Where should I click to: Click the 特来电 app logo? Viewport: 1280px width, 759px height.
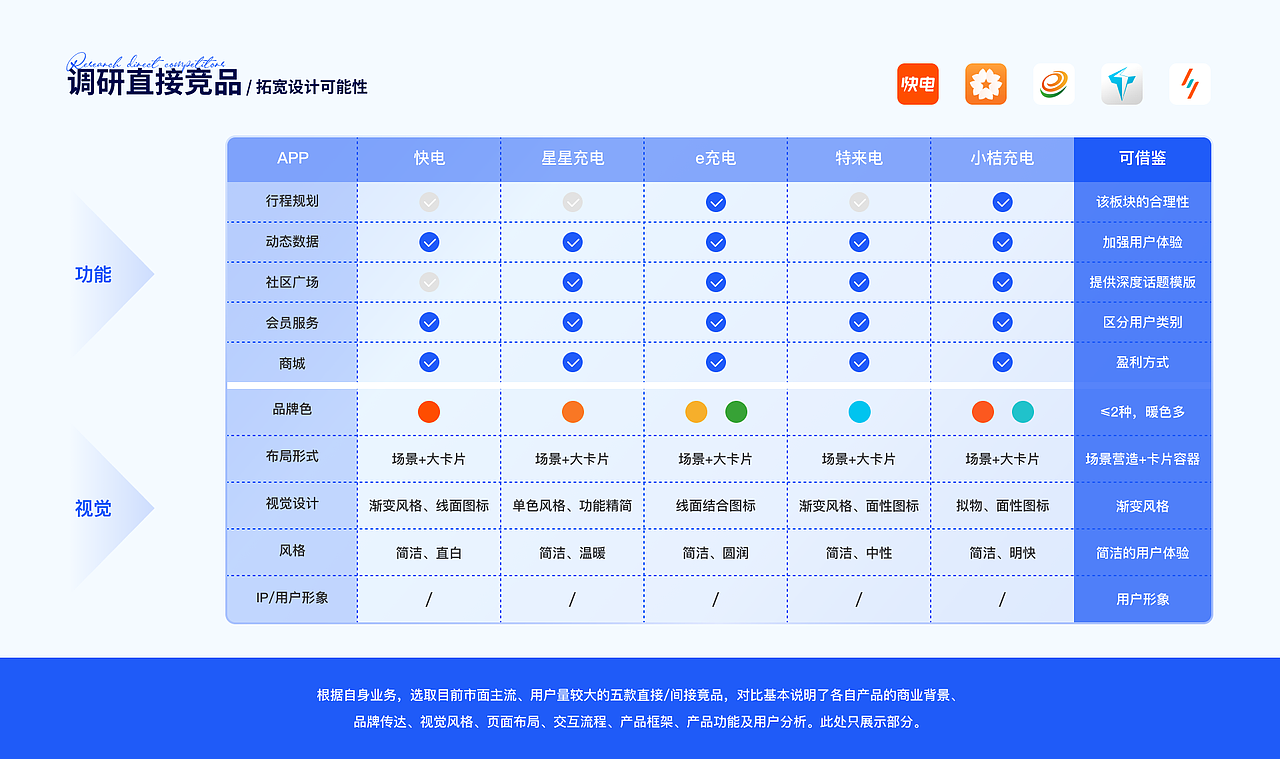tap(1122, 84)
